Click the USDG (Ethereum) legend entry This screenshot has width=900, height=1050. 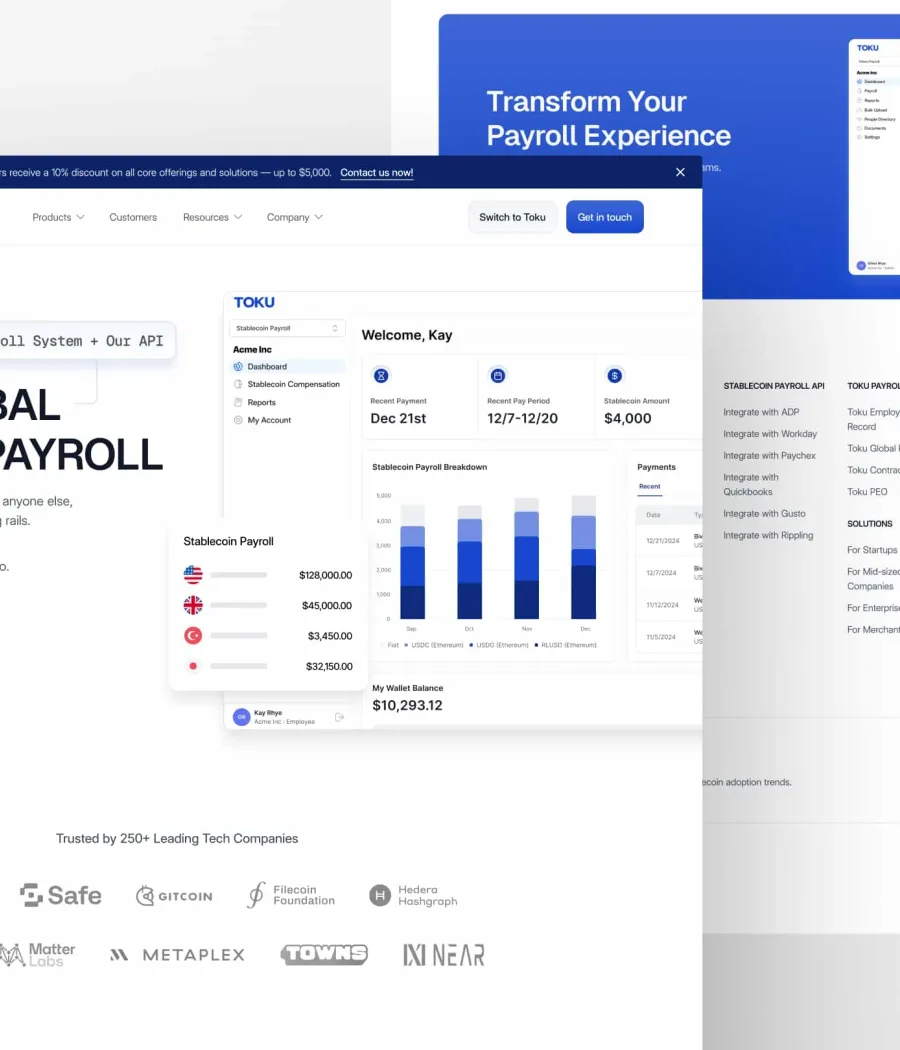499,645
